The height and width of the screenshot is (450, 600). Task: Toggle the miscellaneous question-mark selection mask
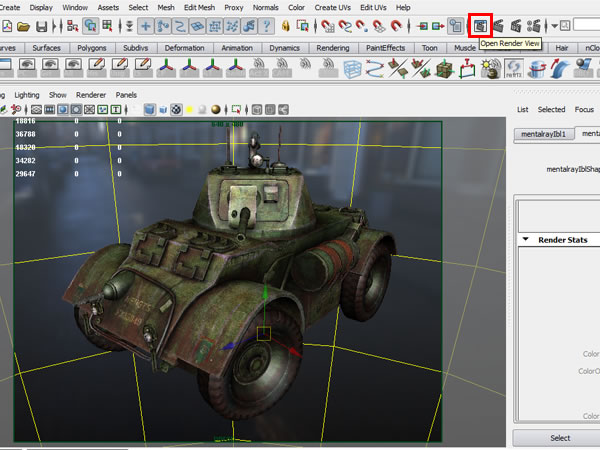point(266,26)
